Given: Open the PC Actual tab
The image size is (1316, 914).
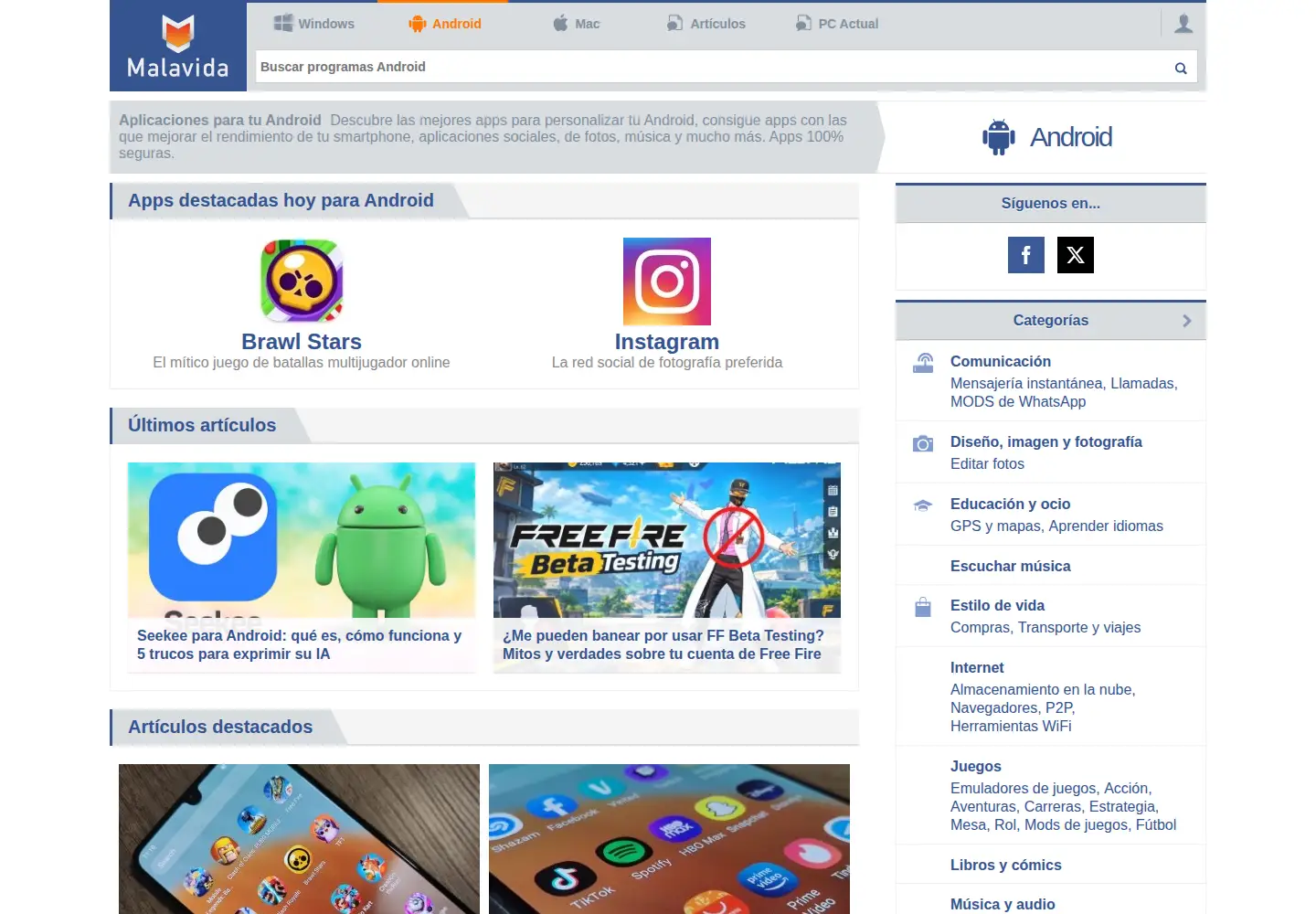Looking at the screenshot, I should click(836, 24).
